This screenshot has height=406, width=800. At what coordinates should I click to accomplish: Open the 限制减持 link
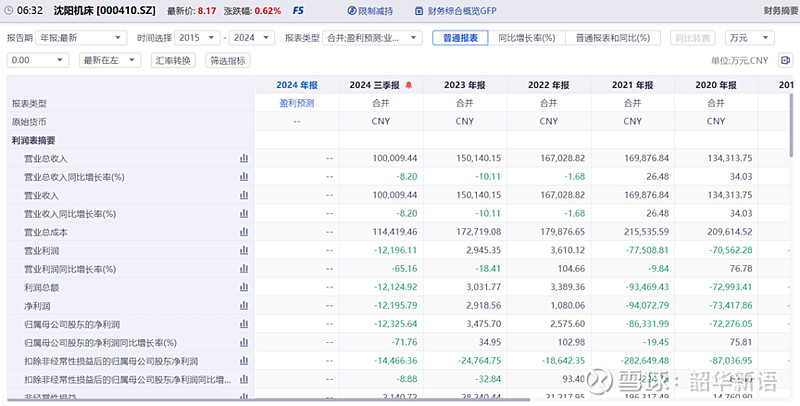(x=376, y=11)
